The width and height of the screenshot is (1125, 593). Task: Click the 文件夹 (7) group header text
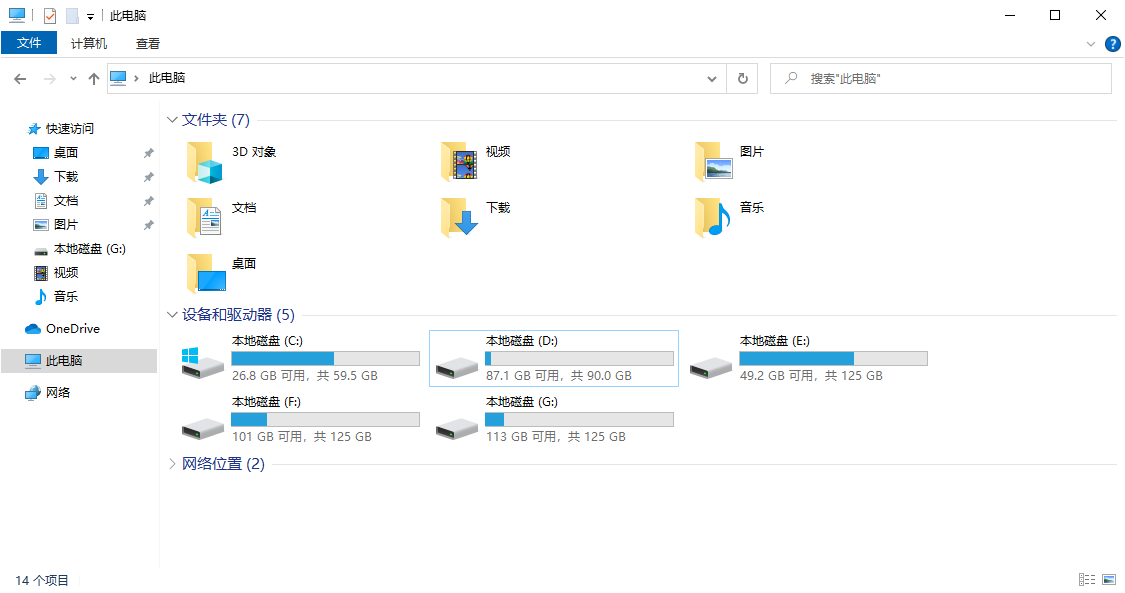tap(216, 120)
